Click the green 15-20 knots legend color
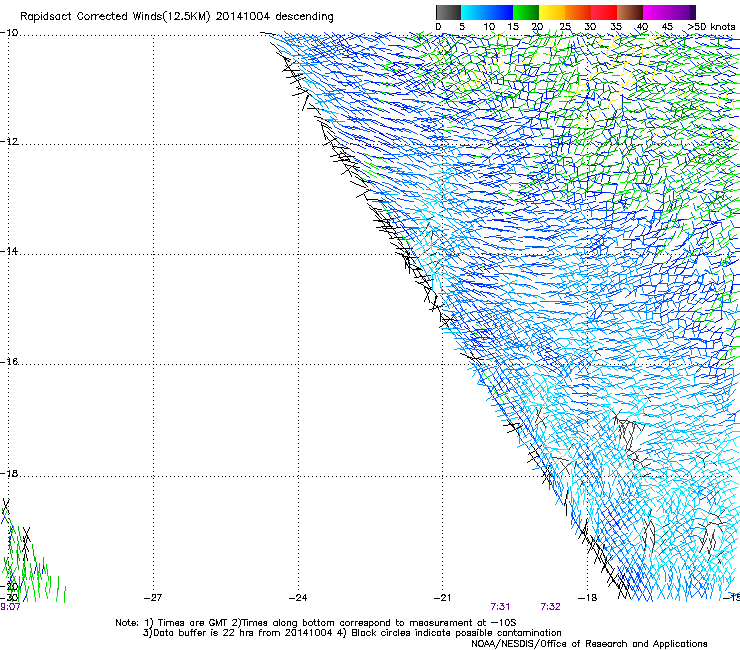This screenshot has height=650, width=740. pos(526,12)
